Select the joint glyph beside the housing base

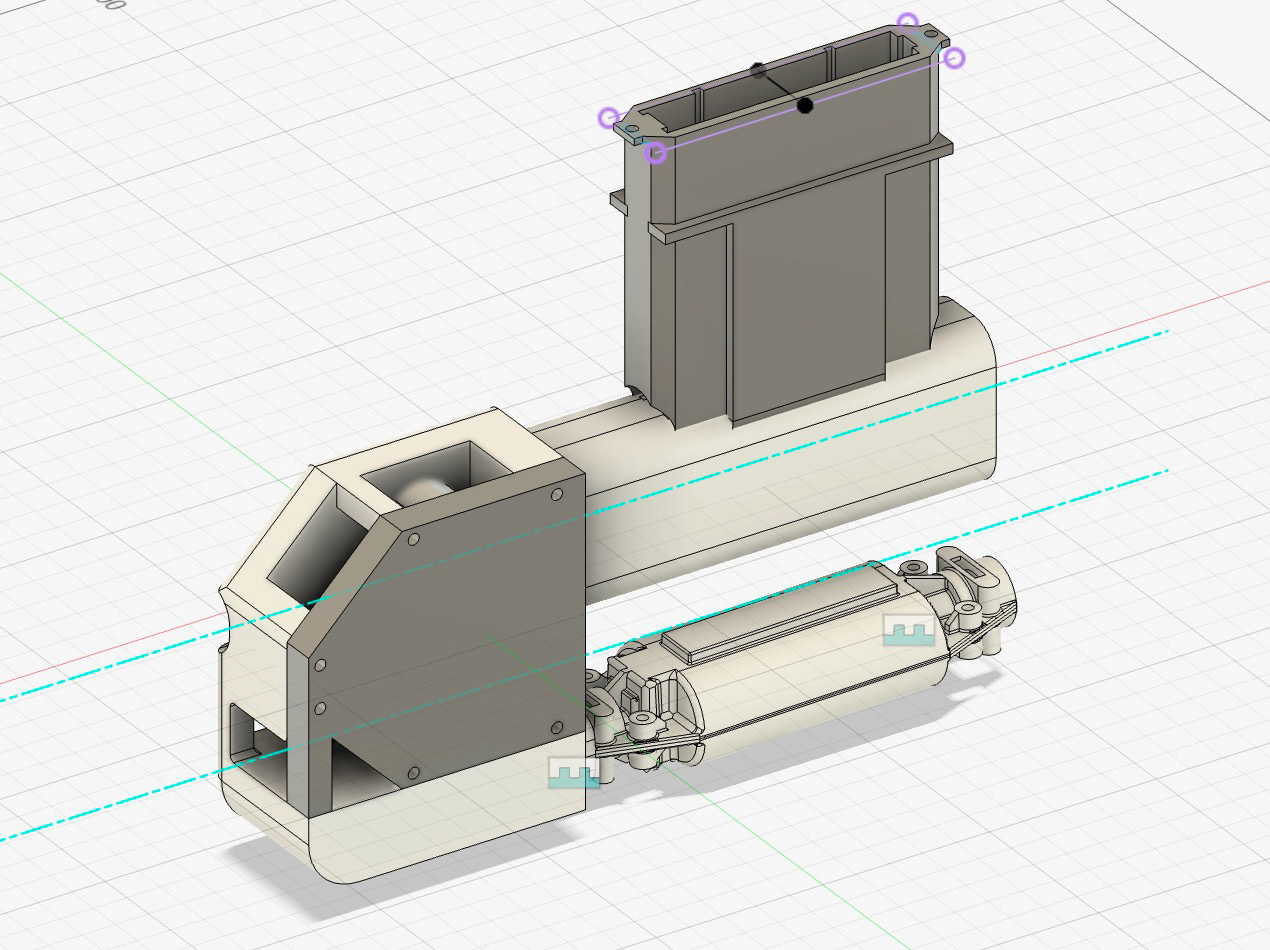(x=575, y=772)
